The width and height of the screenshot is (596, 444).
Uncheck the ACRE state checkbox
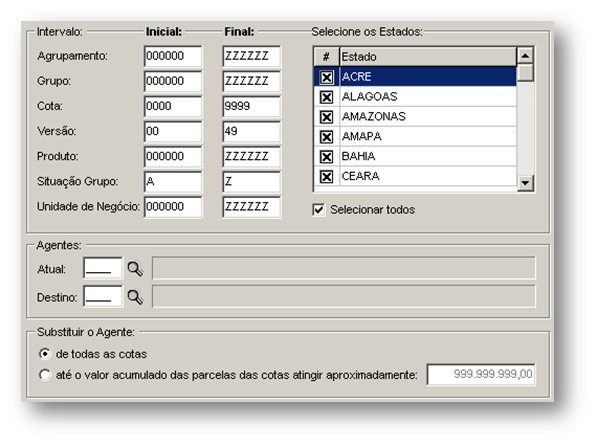(326, 77)
